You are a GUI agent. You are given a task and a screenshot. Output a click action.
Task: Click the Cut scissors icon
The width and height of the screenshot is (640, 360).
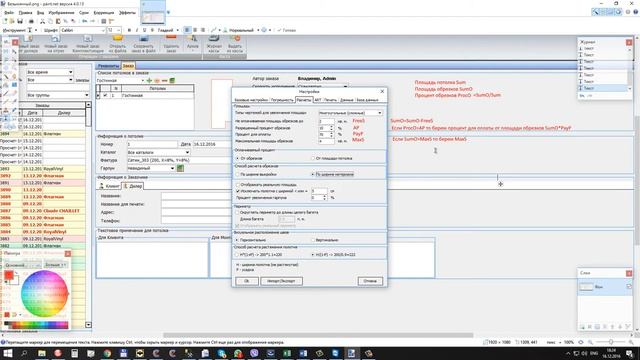click(42, 21)
